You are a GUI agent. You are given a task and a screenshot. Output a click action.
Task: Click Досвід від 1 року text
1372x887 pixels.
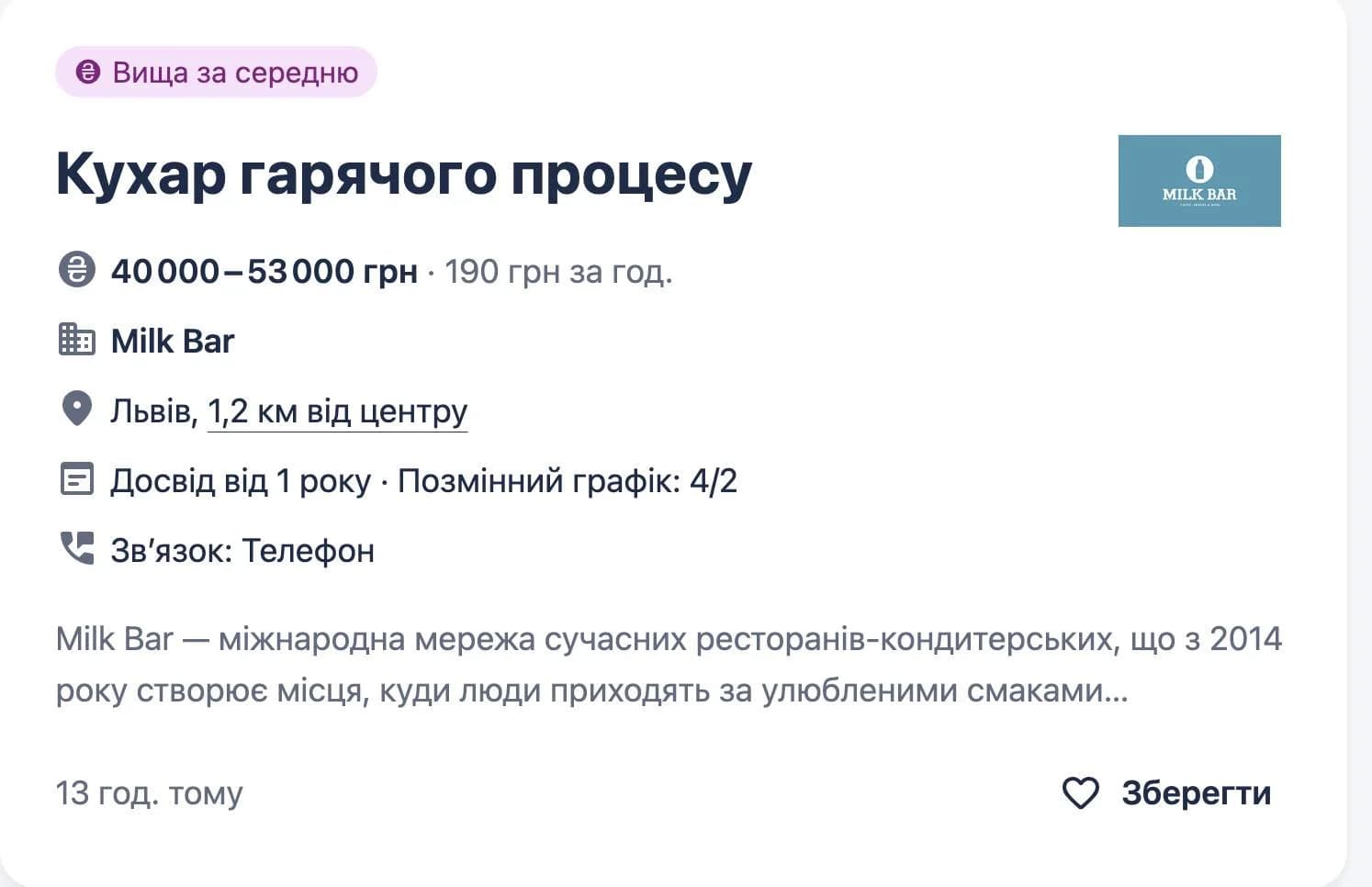tap(241, 480)
